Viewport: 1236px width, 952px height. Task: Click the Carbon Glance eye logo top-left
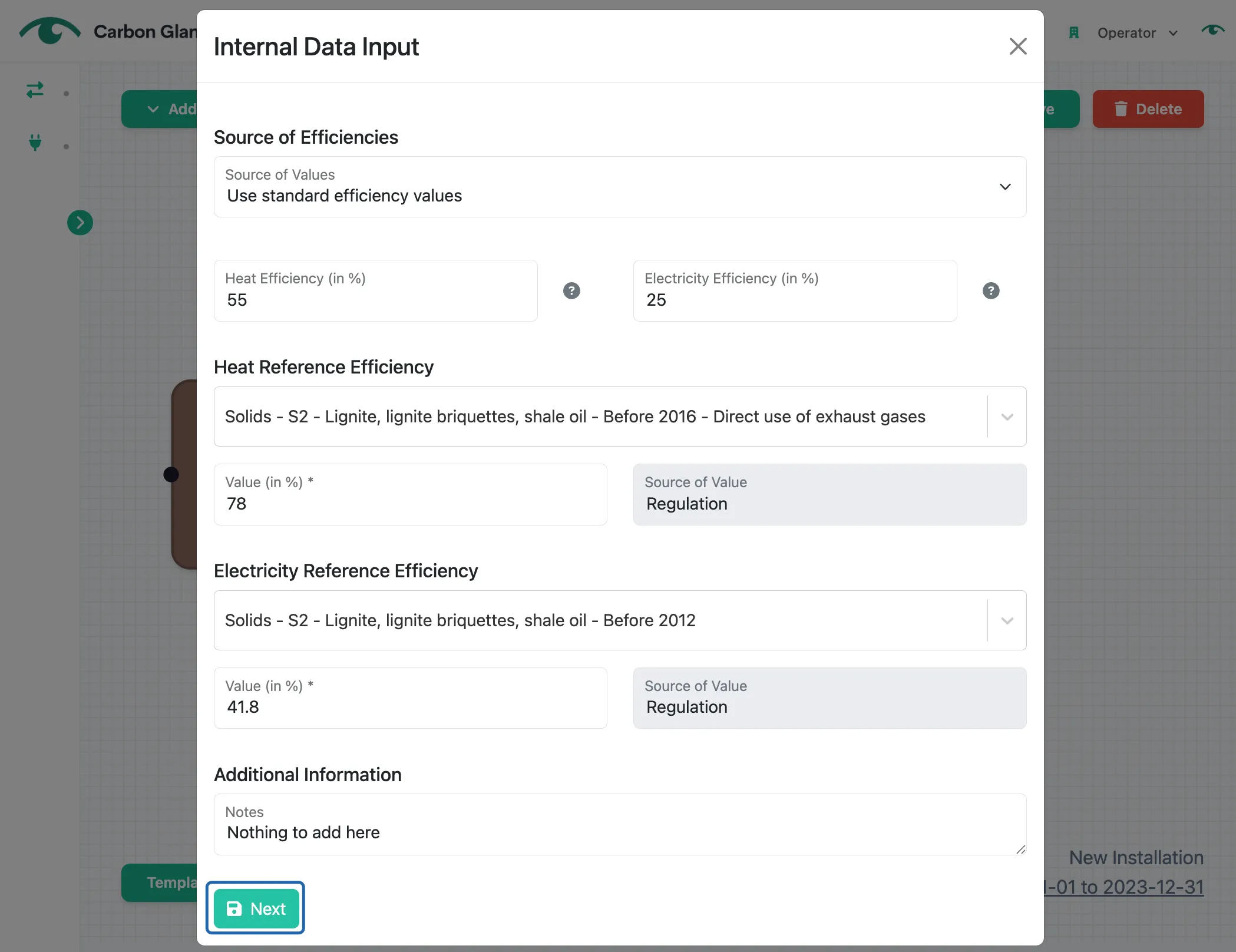[49, 31]
